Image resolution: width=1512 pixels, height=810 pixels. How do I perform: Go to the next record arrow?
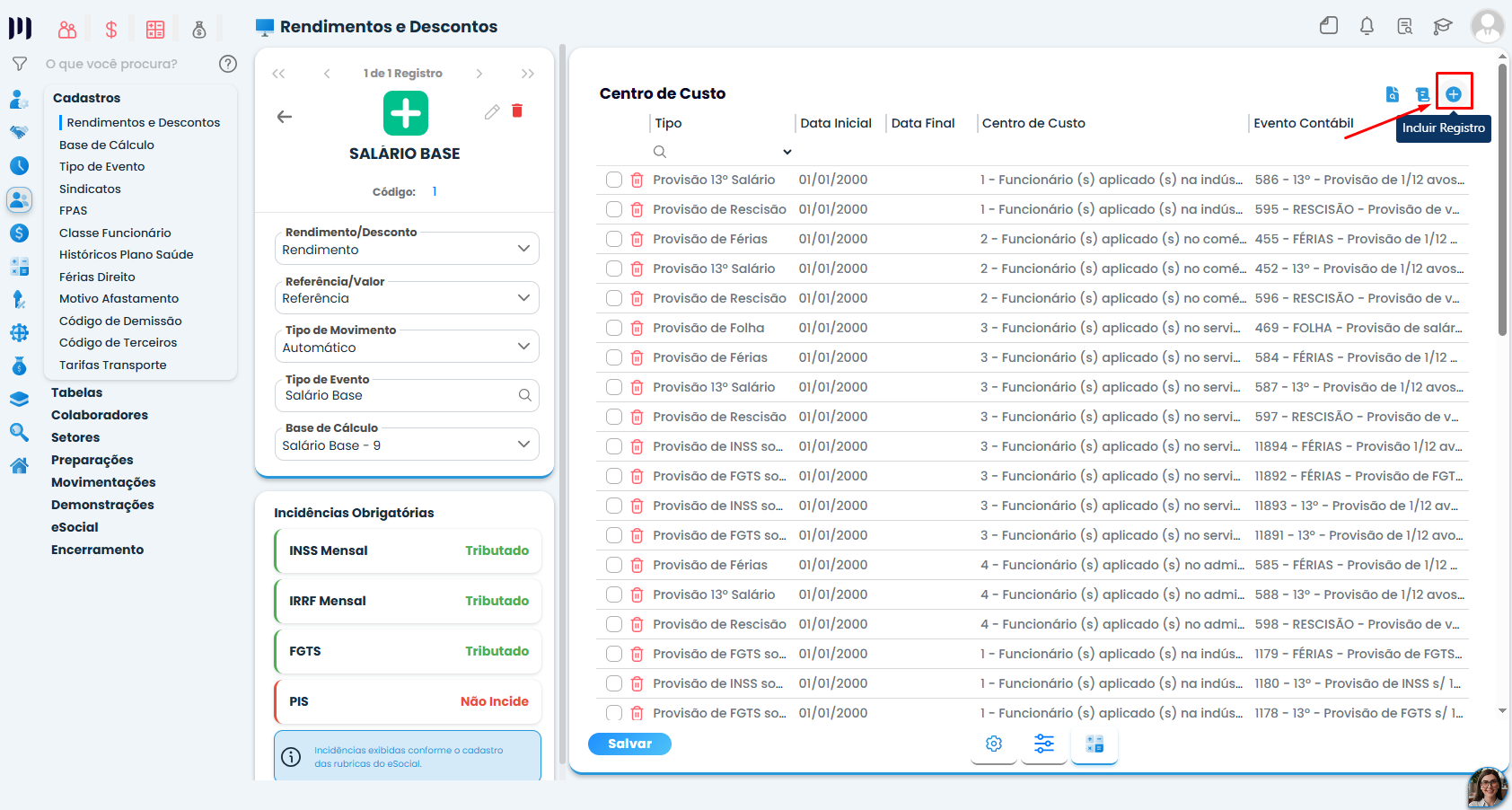479,74
